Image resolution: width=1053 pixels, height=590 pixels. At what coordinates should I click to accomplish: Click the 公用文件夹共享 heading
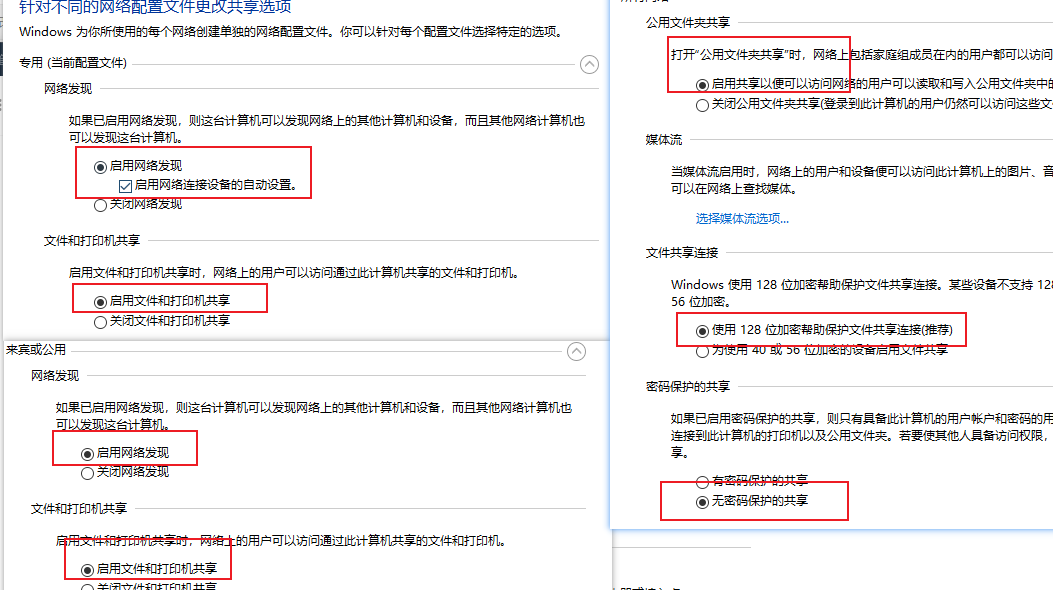pos(688,23)
